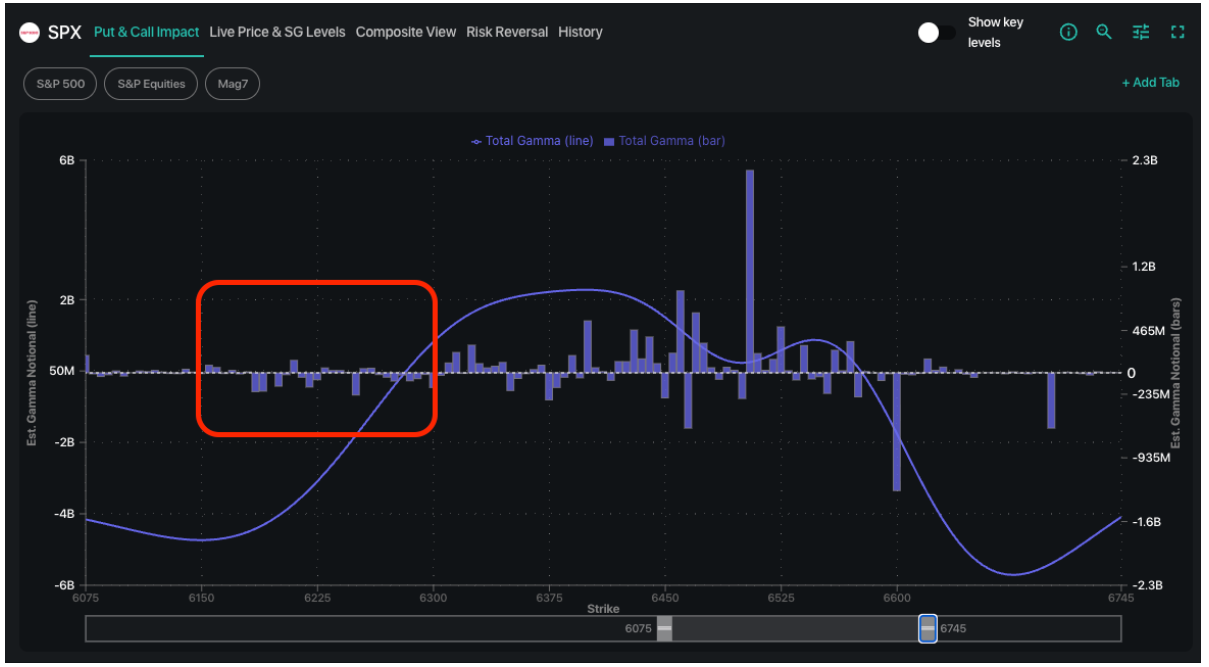Open the info circle icon
1209x667 pixels.
point(1068,32)
